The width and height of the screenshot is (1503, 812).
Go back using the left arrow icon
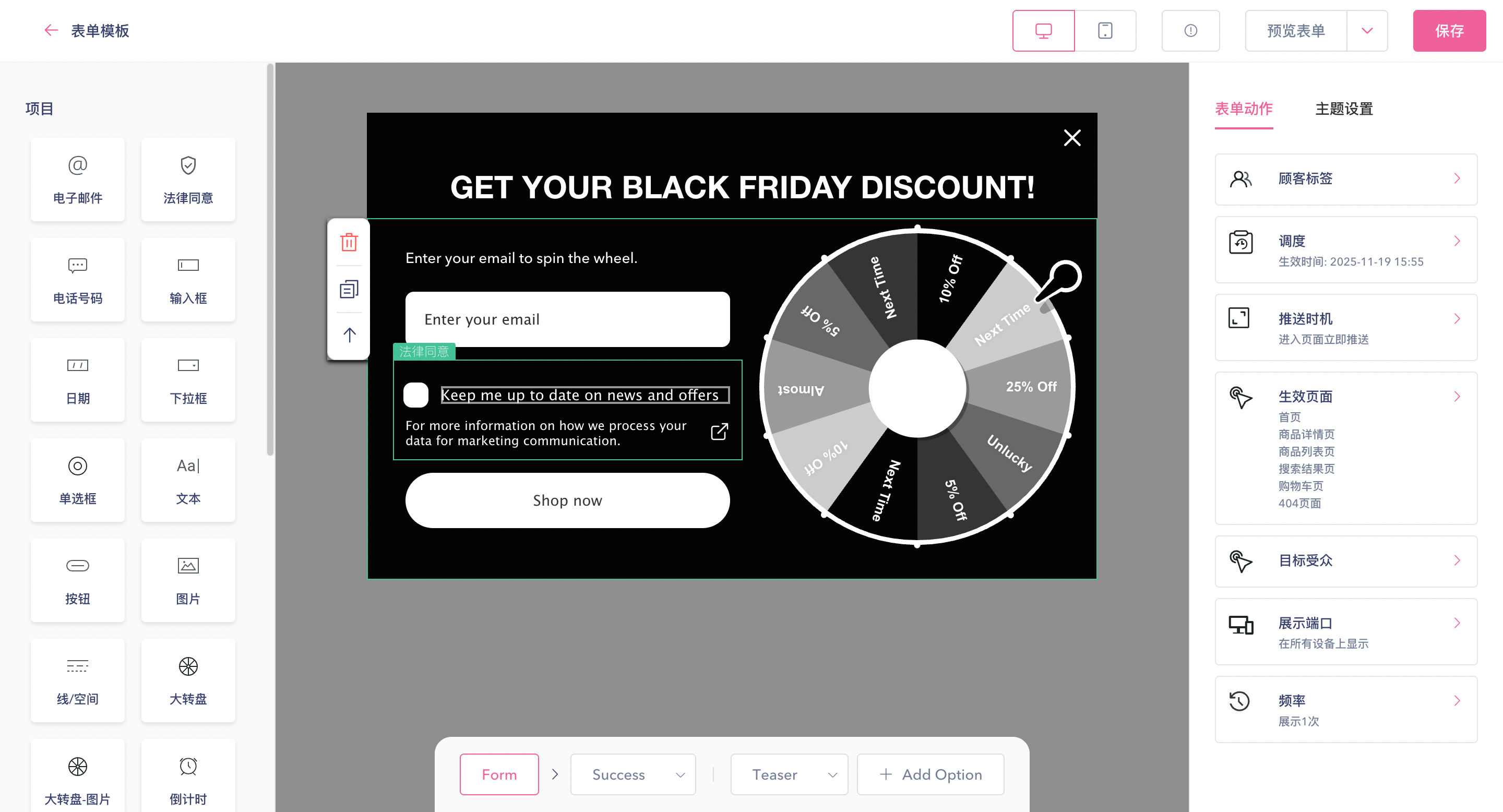click(51, 30)
